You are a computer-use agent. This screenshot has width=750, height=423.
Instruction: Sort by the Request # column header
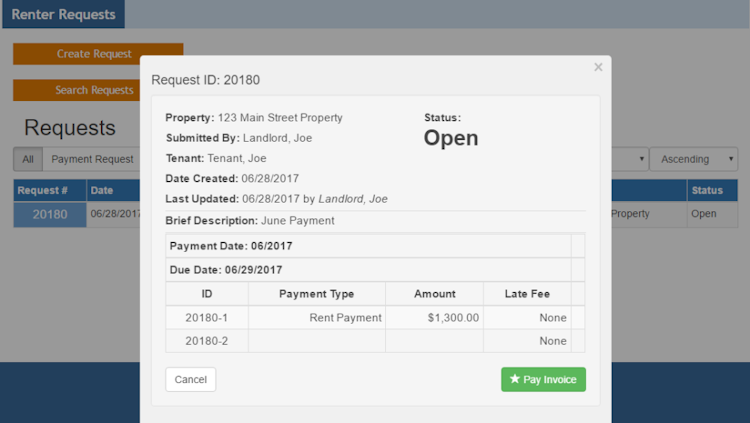coord(50,190)
